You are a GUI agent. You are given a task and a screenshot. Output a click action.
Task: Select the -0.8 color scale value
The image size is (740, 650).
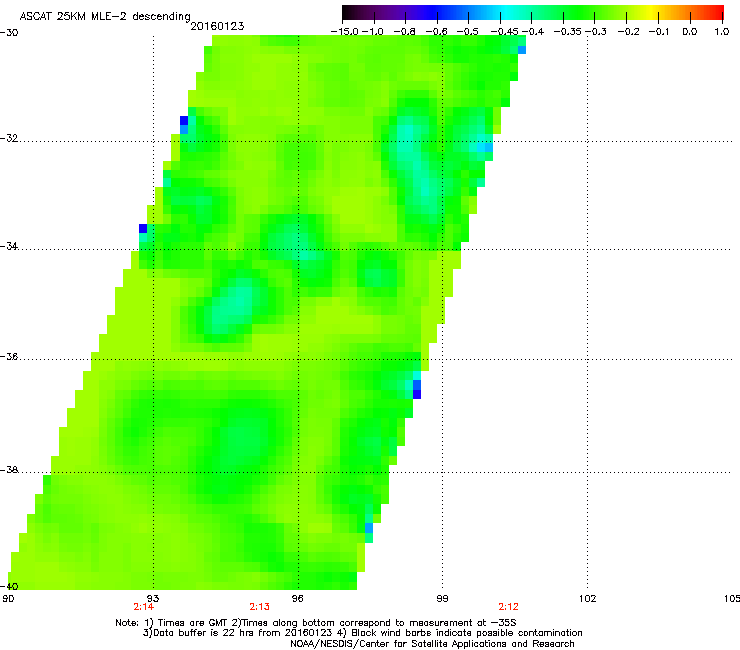pos(404,32)
